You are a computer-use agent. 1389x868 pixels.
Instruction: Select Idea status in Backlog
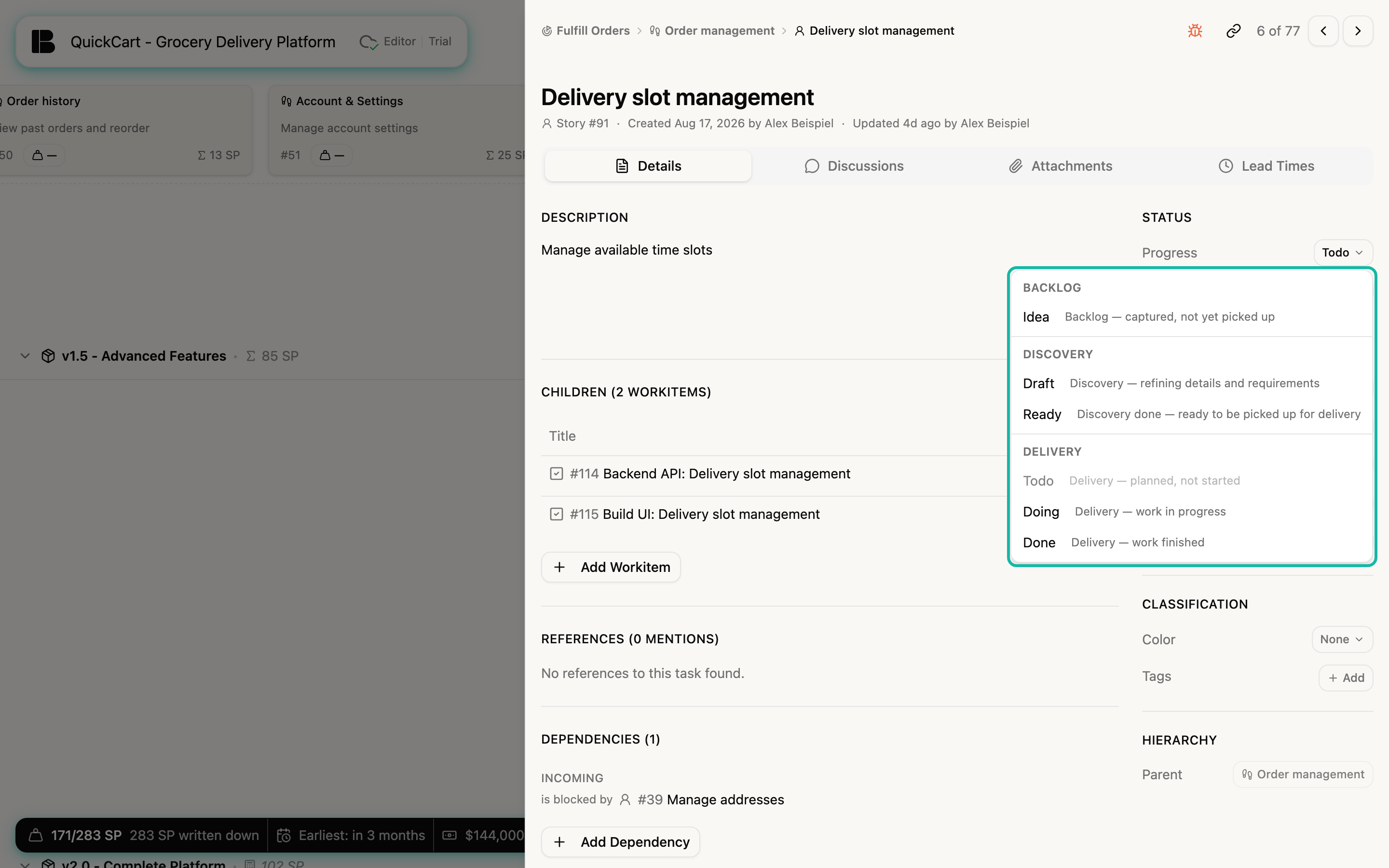click(x=1192, y=317)
